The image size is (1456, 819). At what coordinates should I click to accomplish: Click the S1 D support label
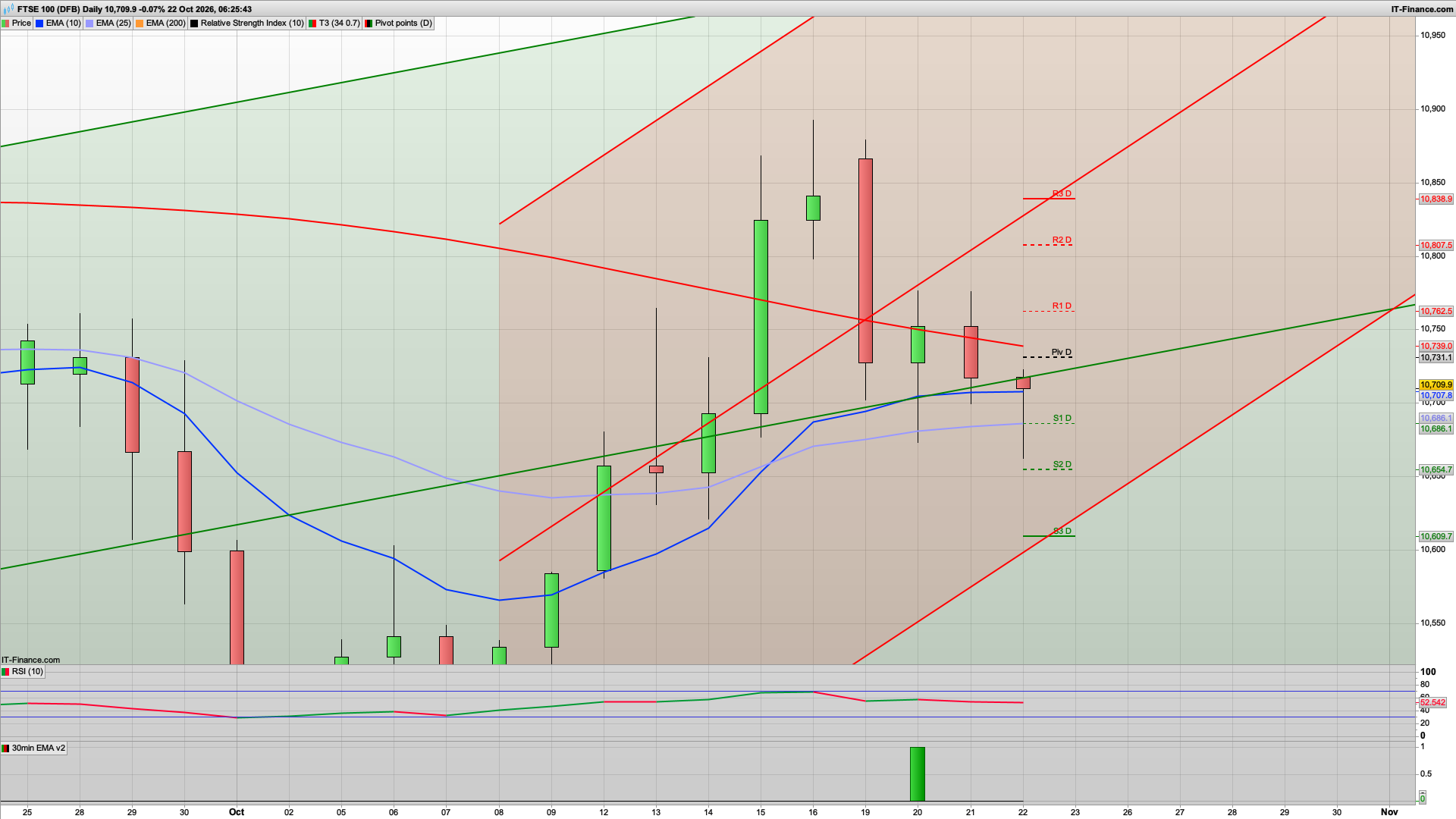click(1062, 419)
